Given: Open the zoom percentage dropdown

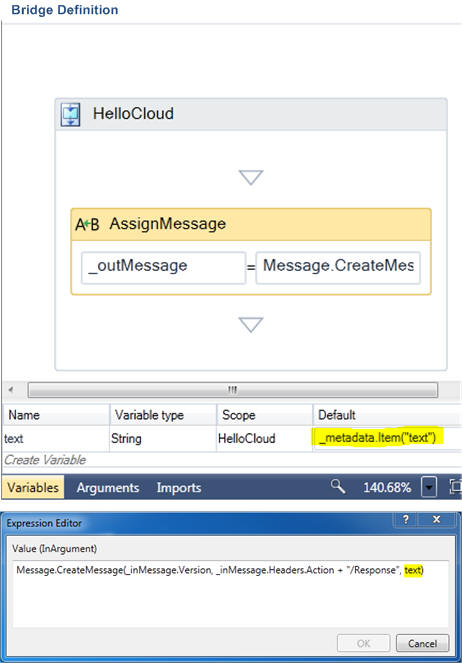Looking at the screenshot, I should point(429,488).
